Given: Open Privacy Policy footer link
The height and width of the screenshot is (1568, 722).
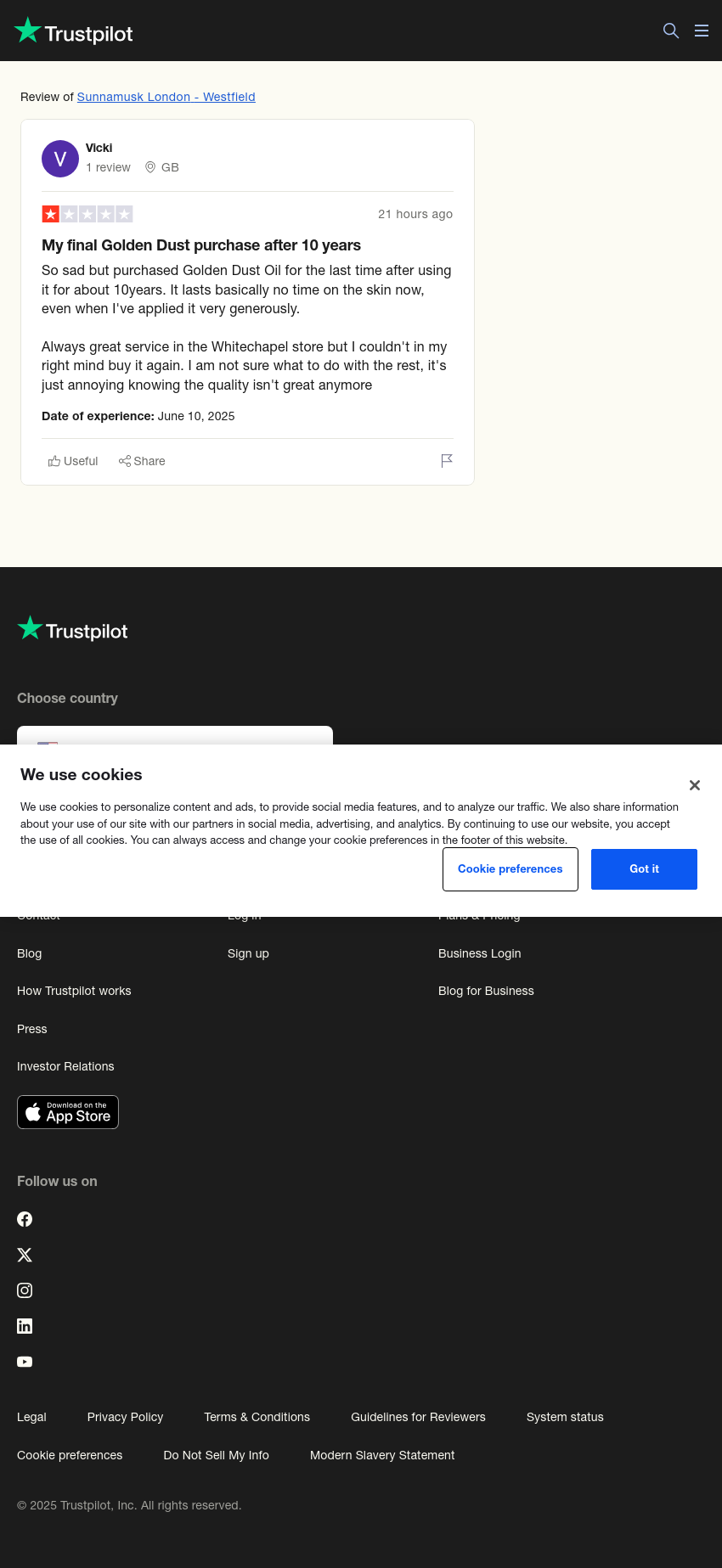Looking at the screenshot, I should [125, 1417].
